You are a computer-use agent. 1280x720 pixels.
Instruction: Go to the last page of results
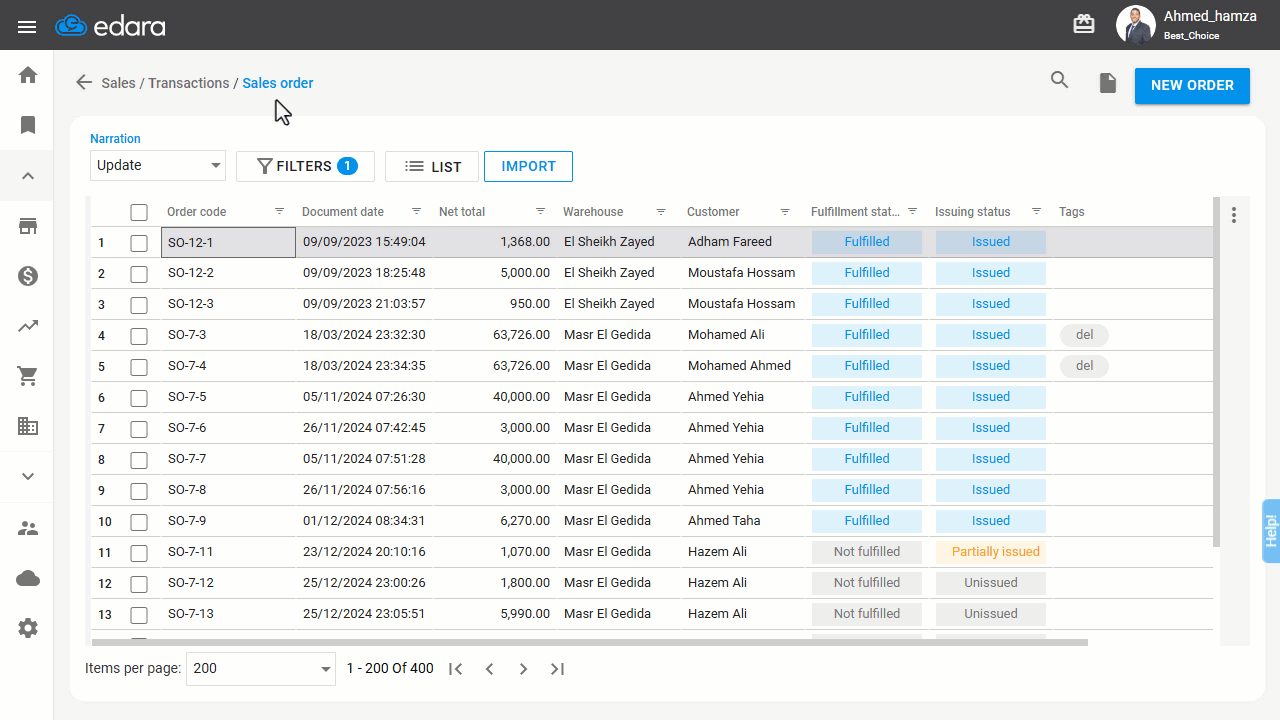[x=558, y=669]
